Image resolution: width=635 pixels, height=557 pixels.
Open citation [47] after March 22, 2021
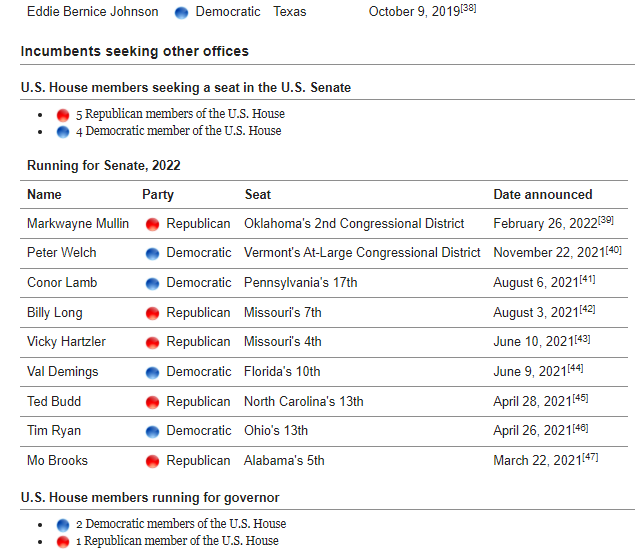(x=590, y=457)
